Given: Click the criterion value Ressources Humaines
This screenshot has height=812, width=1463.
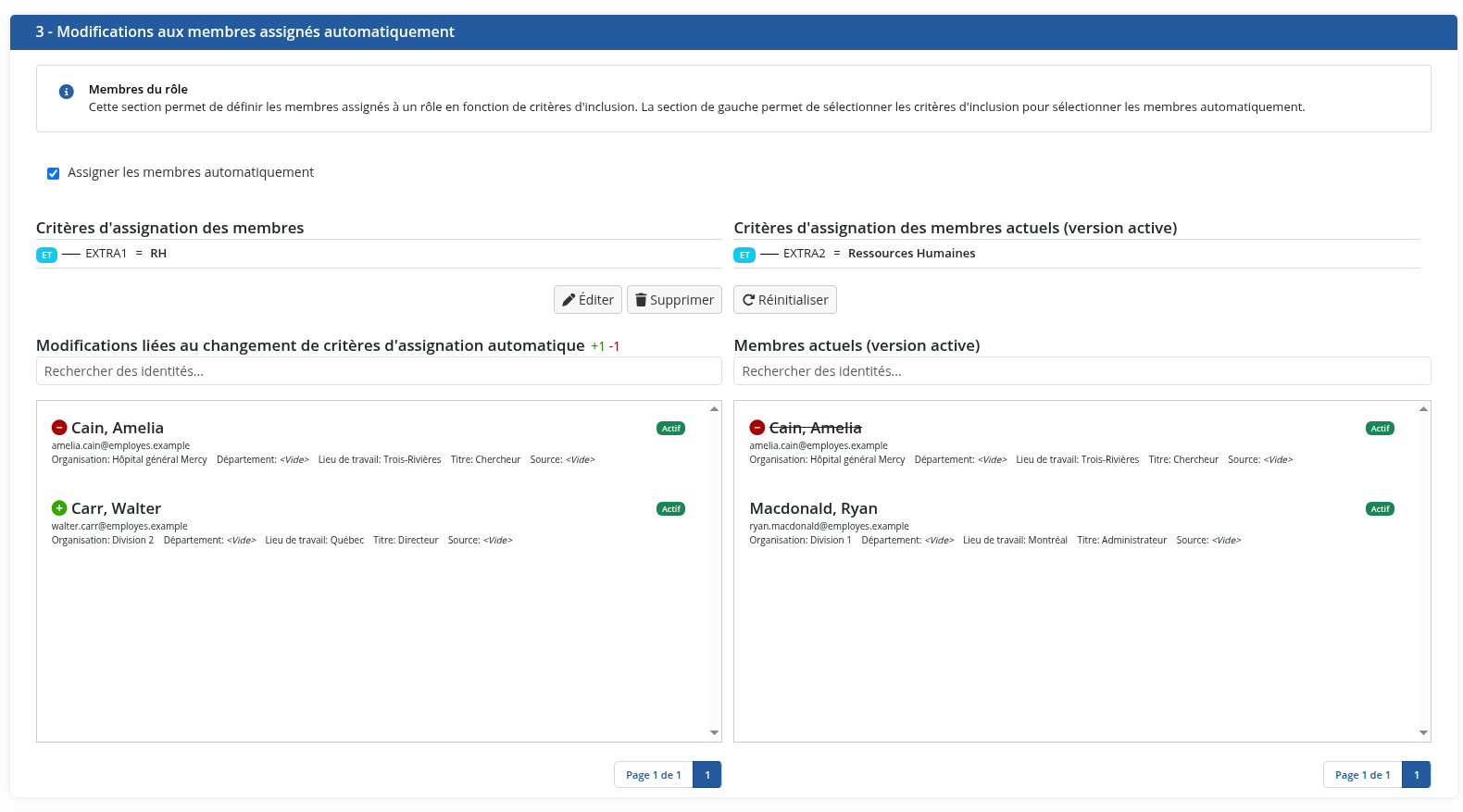Looking at the screenshot, I should [911, 254].
